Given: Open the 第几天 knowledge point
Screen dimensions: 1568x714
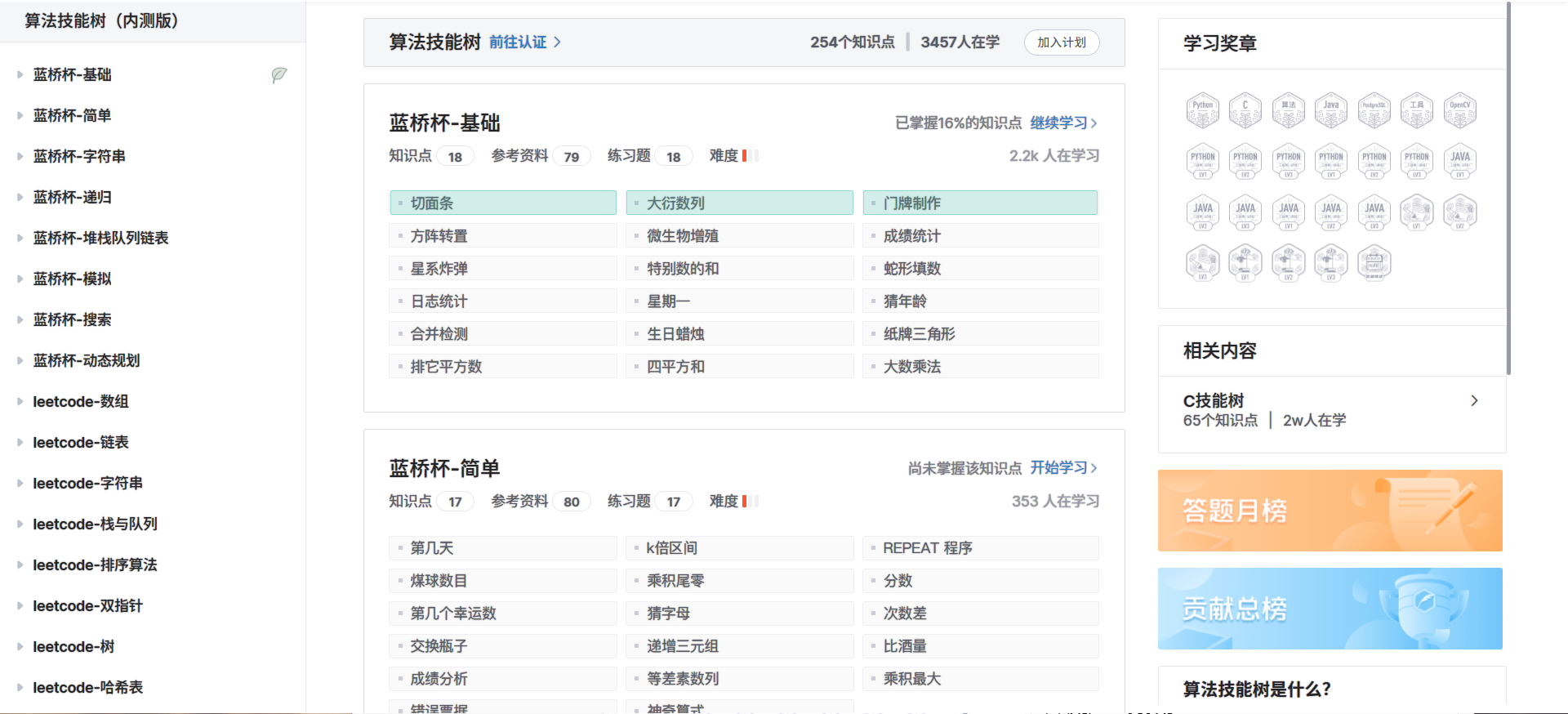Looking at the screenshot, I should 503,547.
